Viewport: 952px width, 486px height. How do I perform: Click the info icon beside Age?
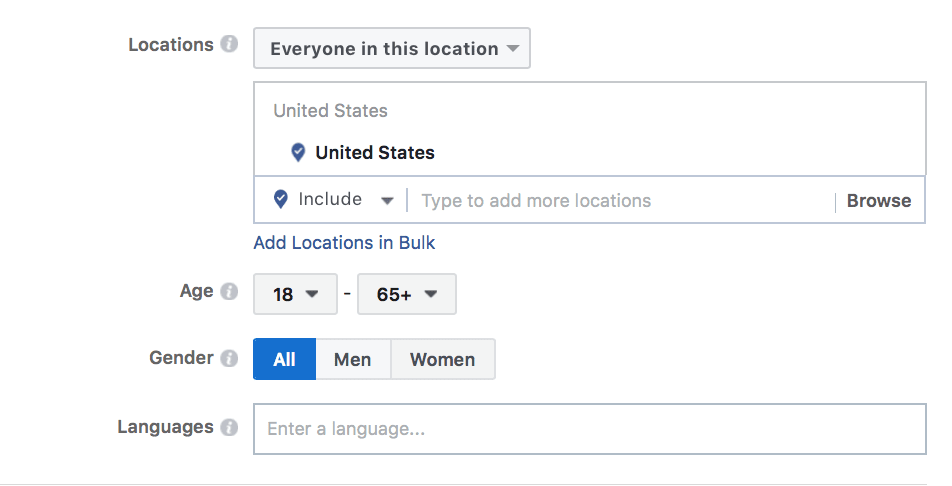point(229,292)
